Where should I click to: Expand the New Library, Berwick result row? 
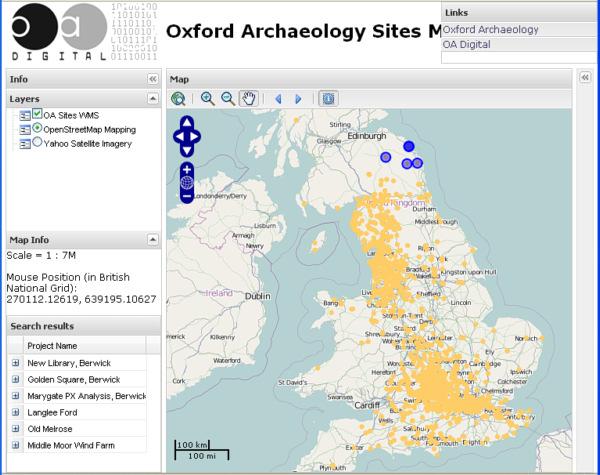point(15,363)
